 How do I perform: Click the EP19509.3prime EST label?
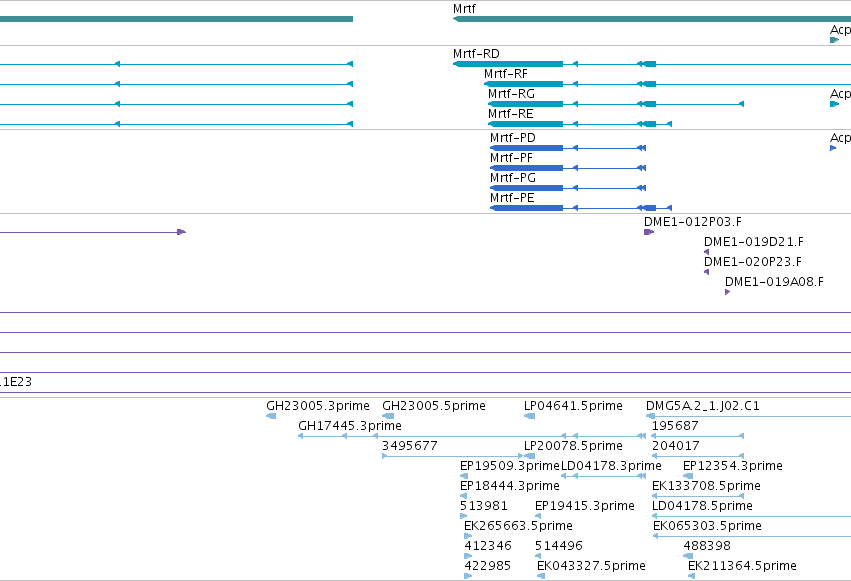510,466
